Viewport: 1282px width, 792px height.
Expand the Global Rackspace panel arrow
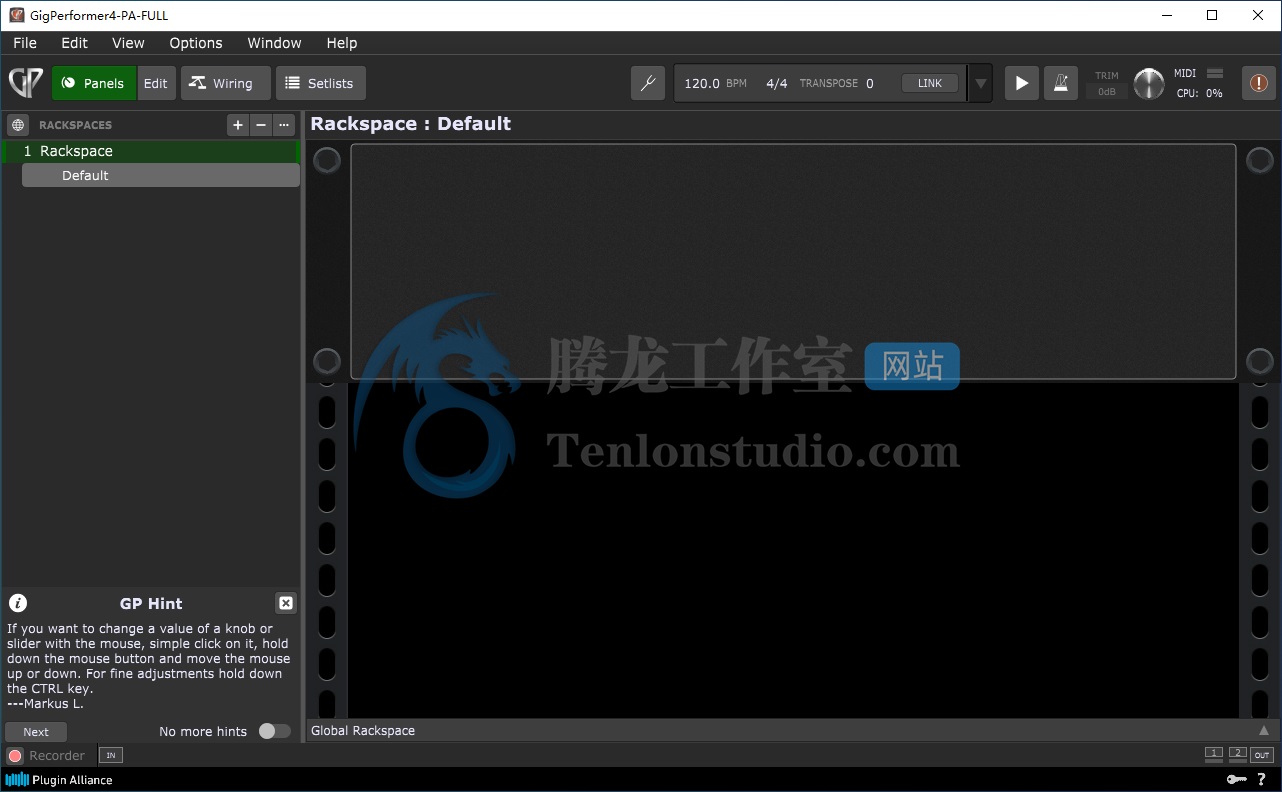(1264, 731)
